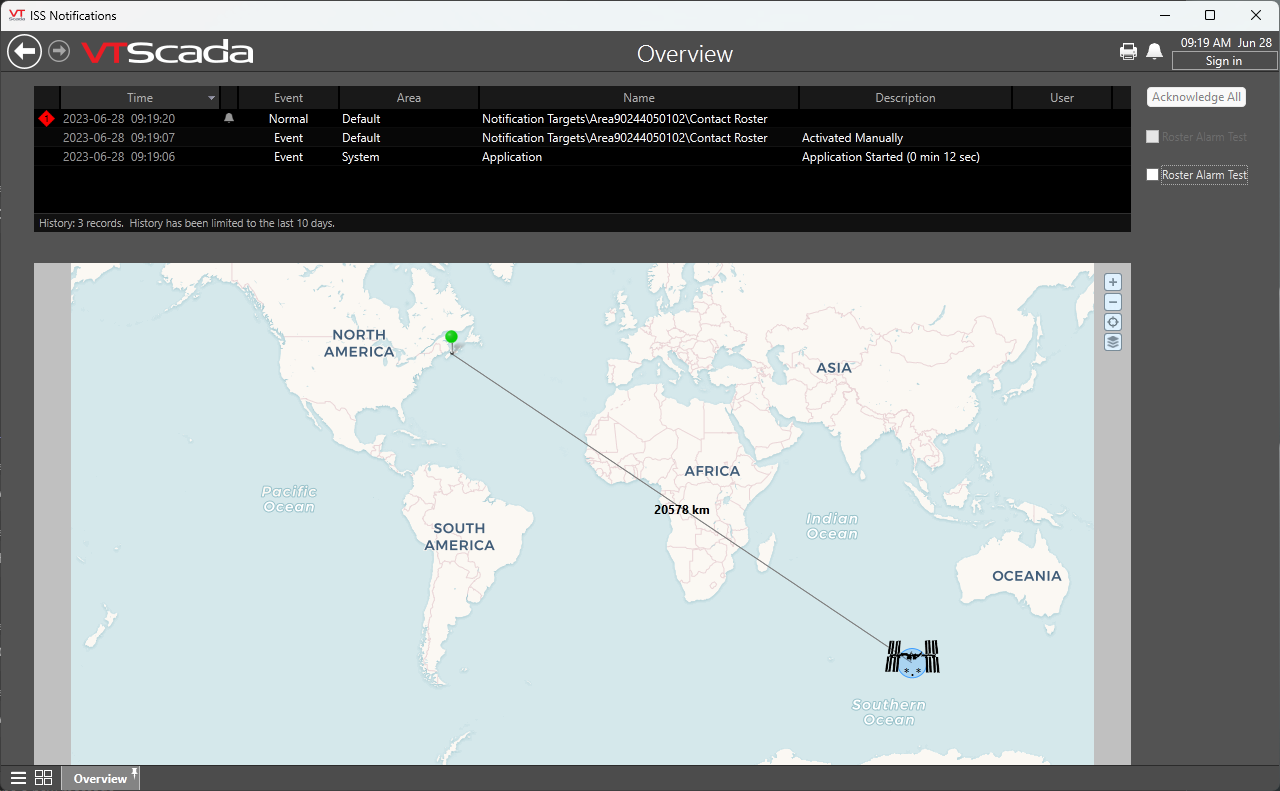Screen dimensions: 1280x791
Task: Open the page tiles grid view
Action: (x=43, y=778)
